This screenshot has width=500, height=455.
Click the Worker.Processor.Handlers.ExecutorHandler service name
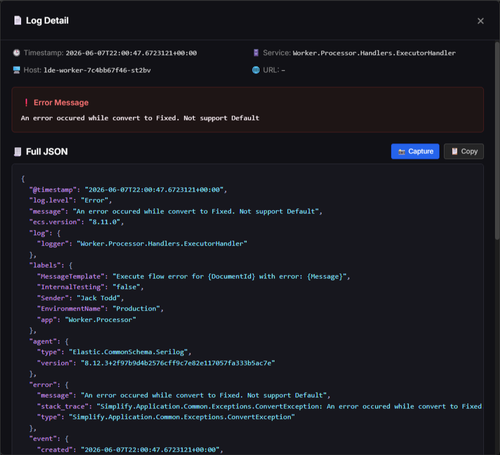[x=374, y=53]
